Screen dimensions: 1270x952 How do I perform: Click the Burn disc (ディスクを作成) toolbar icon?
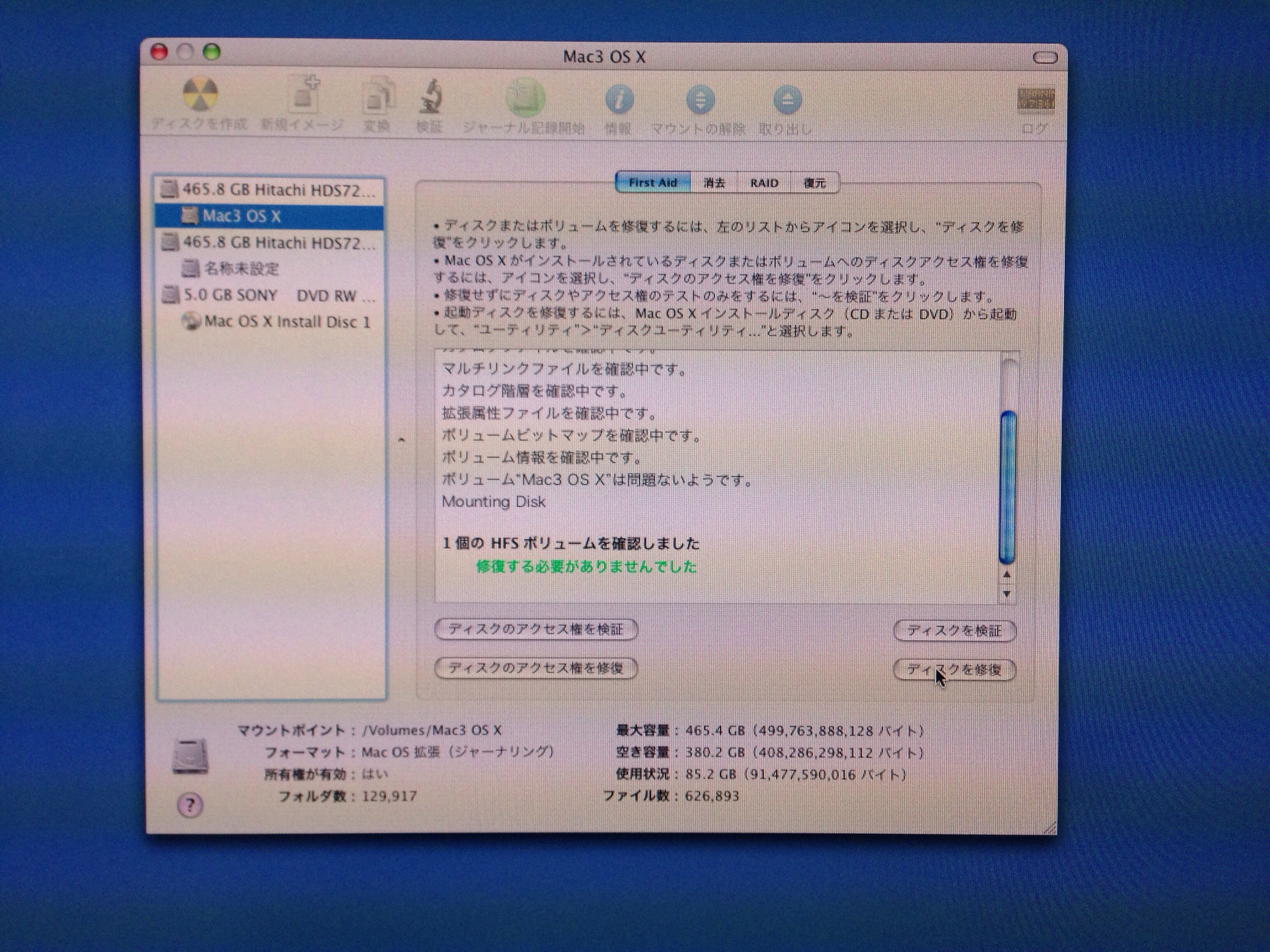point(200,94)
